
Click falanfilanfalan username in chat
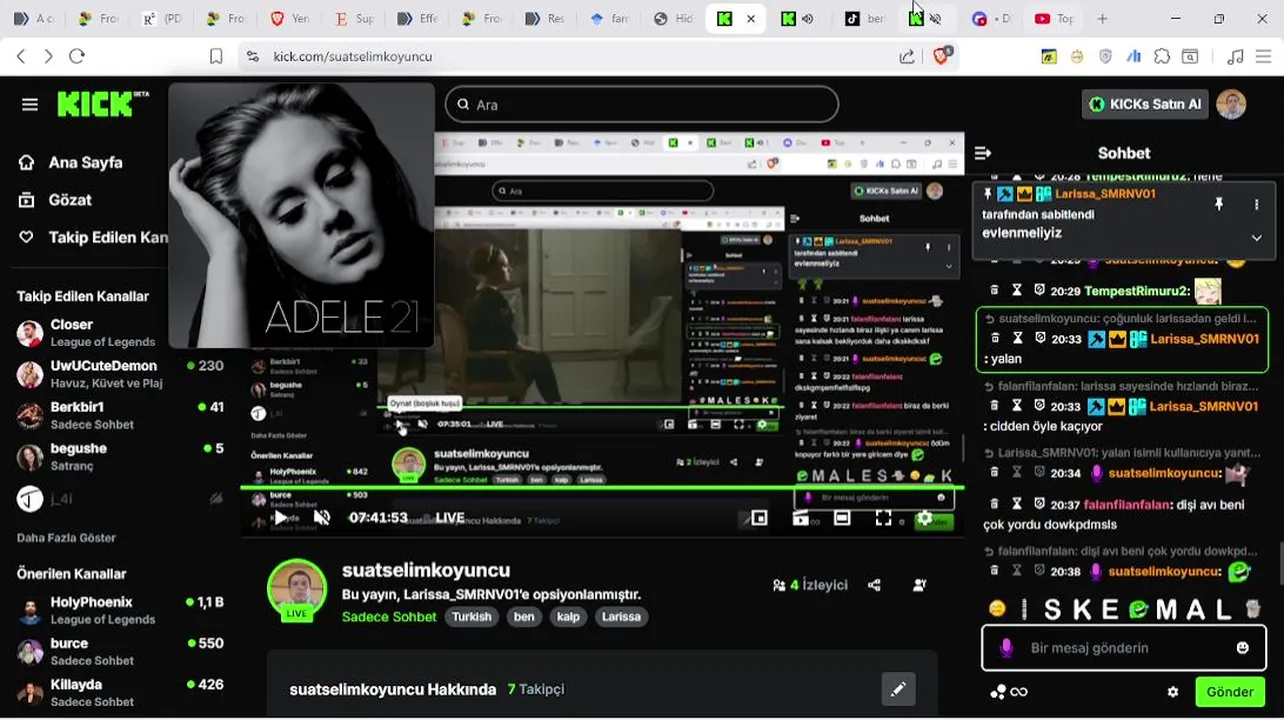[1126, 505]
